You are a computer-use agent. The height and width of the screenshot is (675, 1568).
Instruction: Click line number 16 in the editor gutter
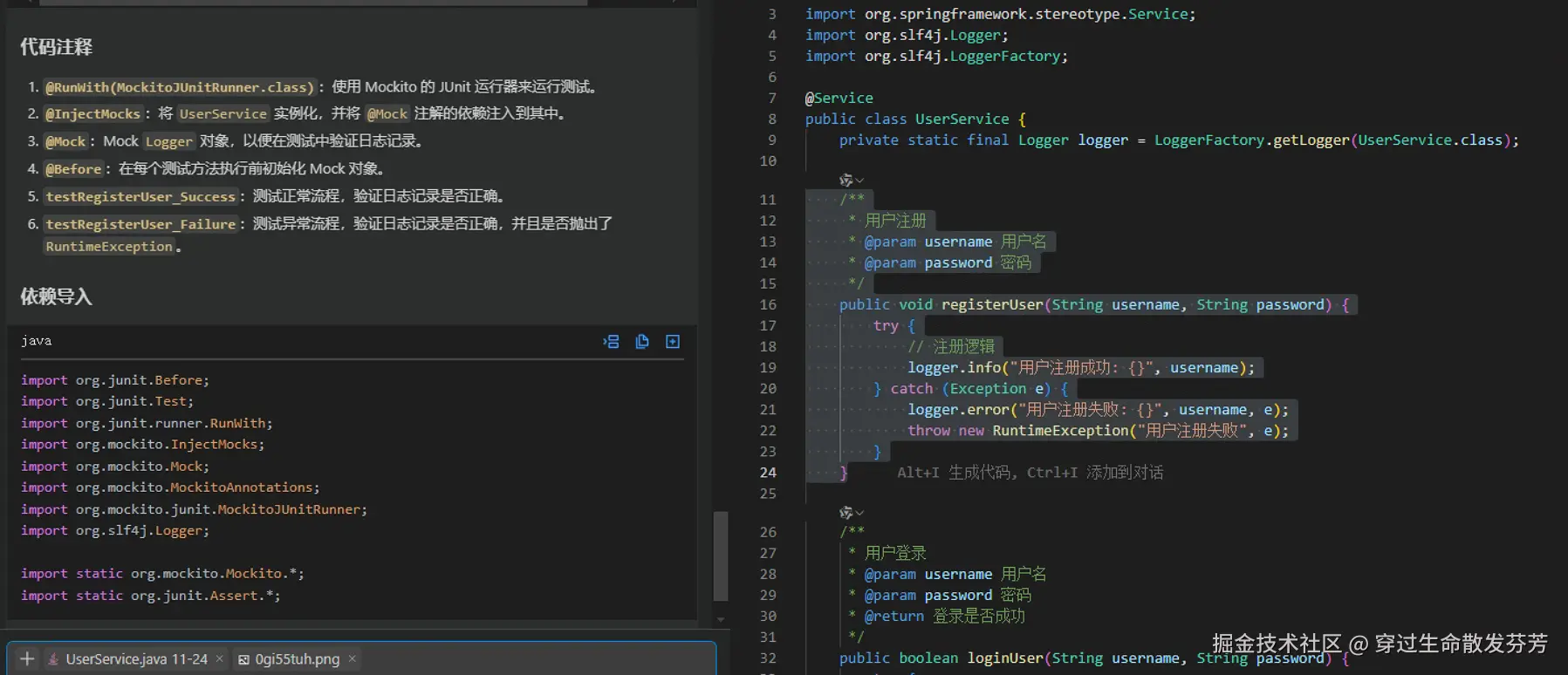click(x=768, y=304)
